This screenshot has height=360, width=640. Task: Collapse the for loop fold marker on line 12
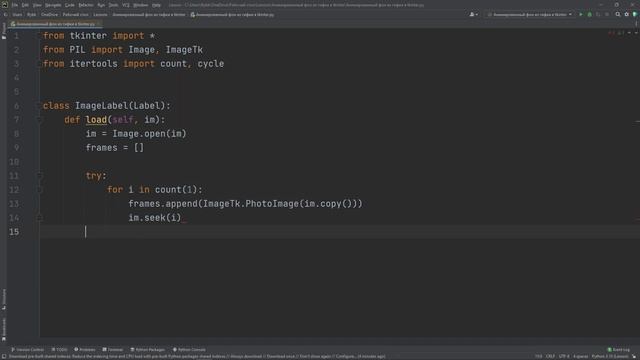[40, 190]
